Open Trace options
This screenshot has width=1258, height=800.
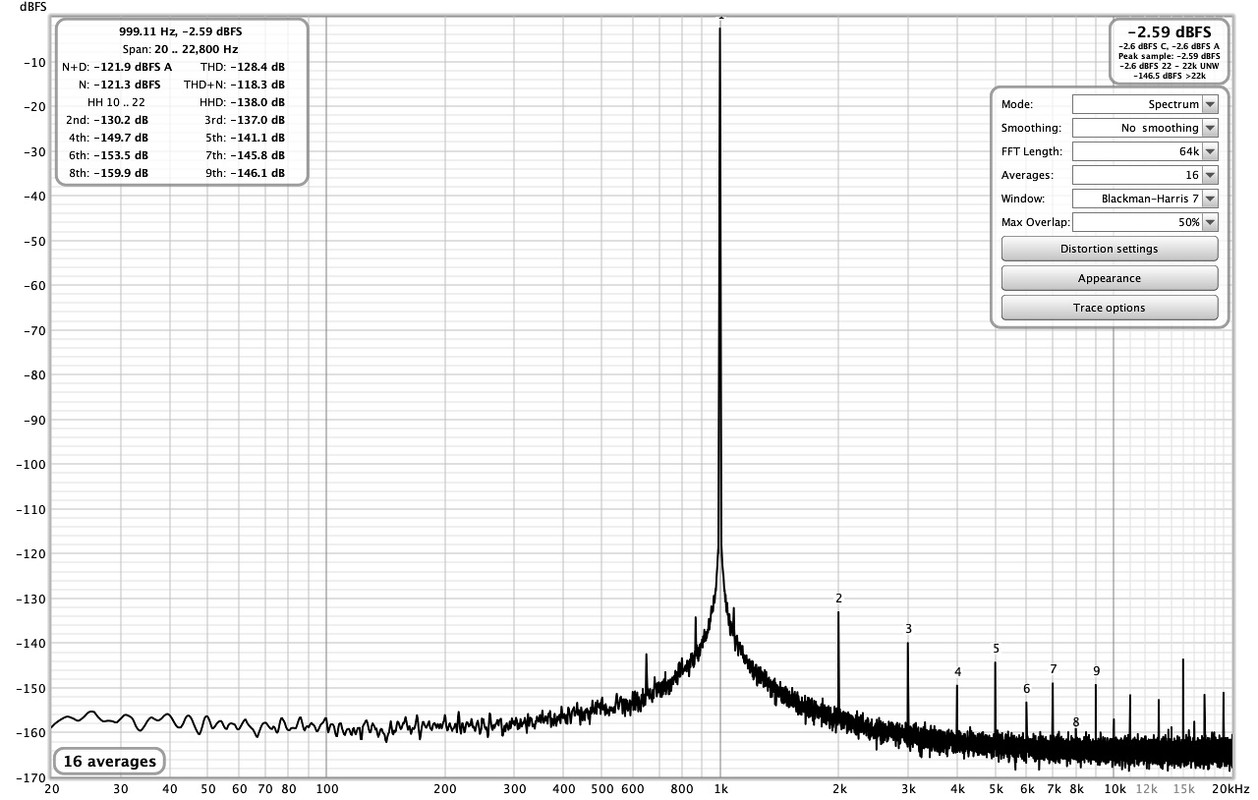[1109, 308]
